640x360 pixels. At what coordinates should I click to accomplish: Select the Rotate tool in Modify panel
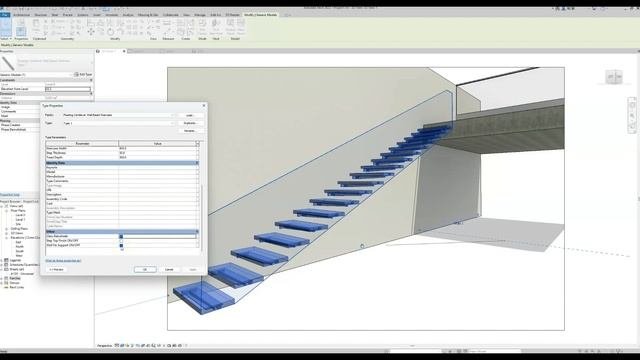click(x=111, y=31)
